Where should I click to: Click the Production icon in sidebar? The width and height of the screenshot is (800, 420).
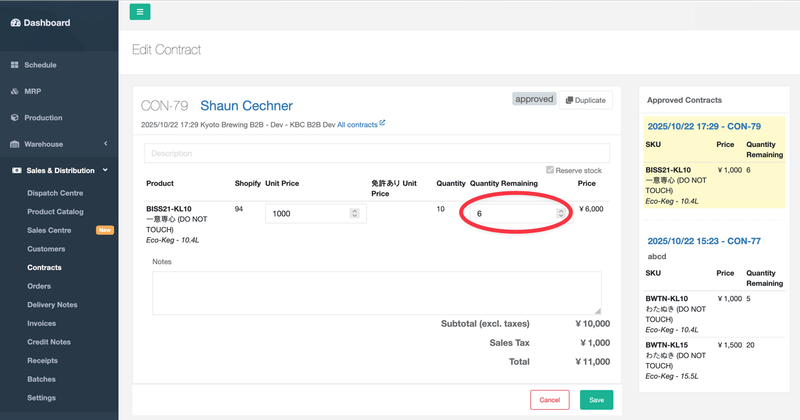tap(14, 118)
